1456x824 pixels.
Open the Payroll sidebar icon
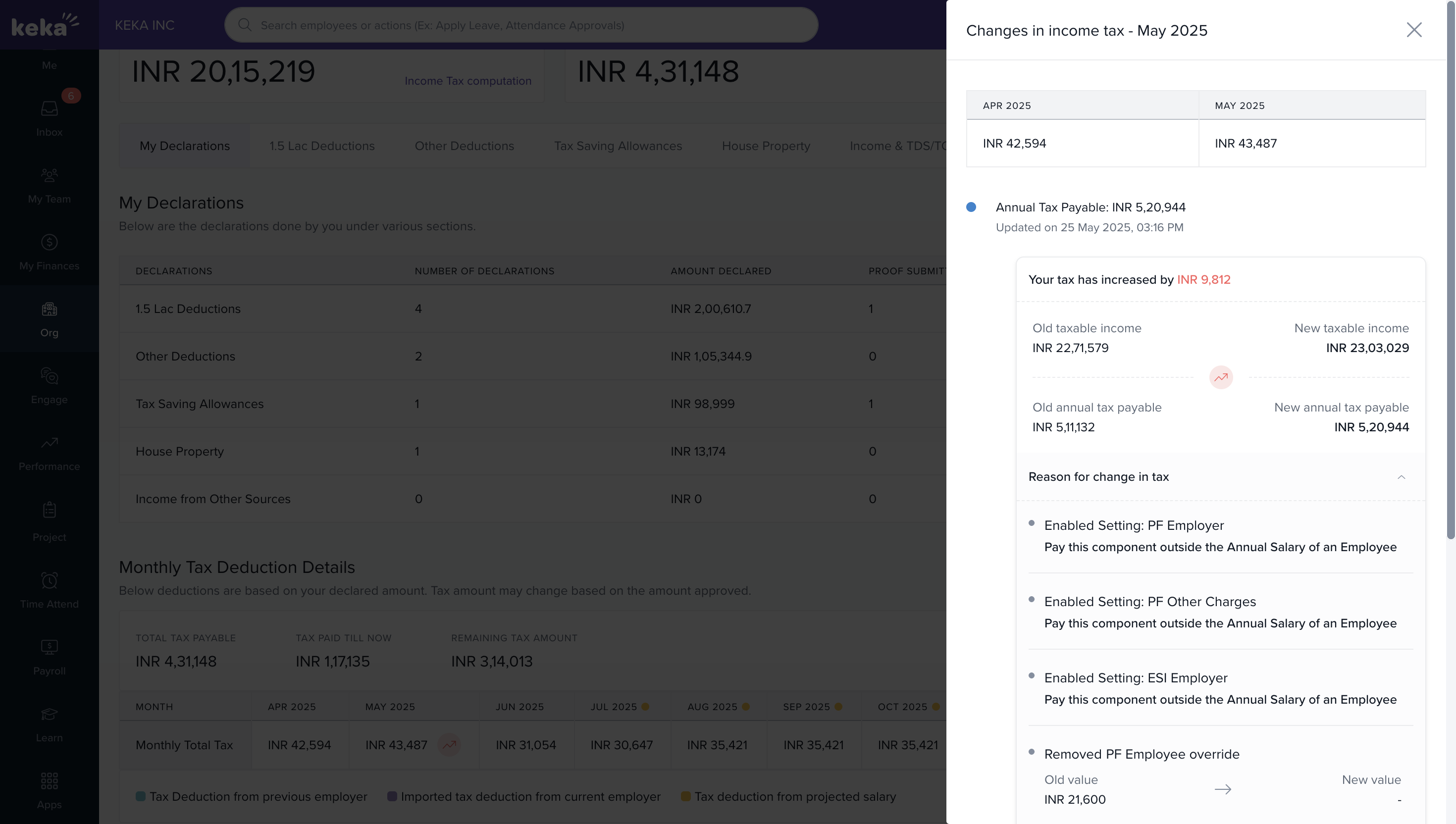[49, 647]
